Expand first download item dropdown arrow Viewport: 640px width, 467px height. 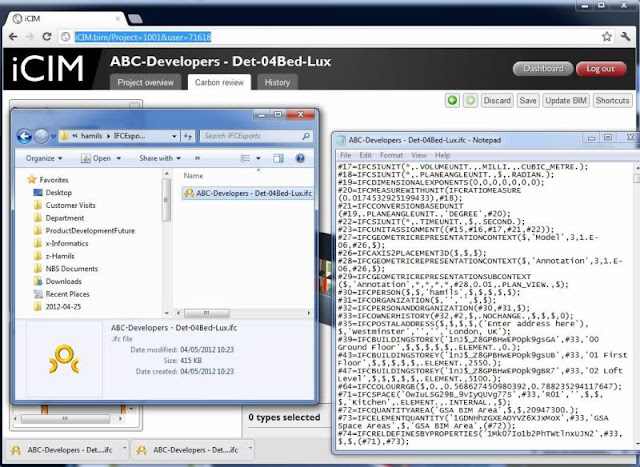124,450
